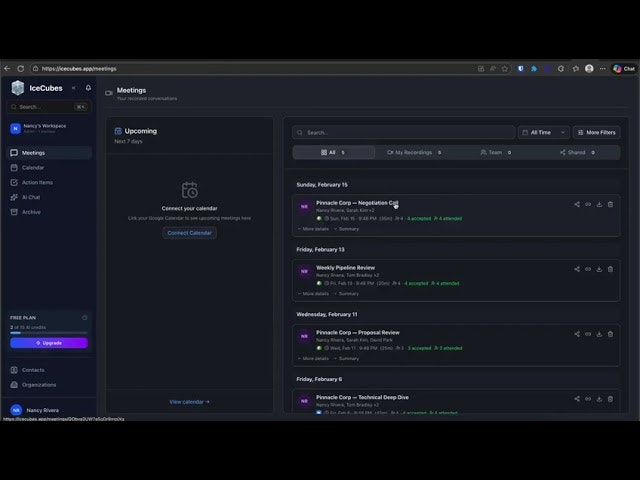640x480 pixels.
Task: Collapse the sidebar with the chevron icon
Action: (74, 88)
